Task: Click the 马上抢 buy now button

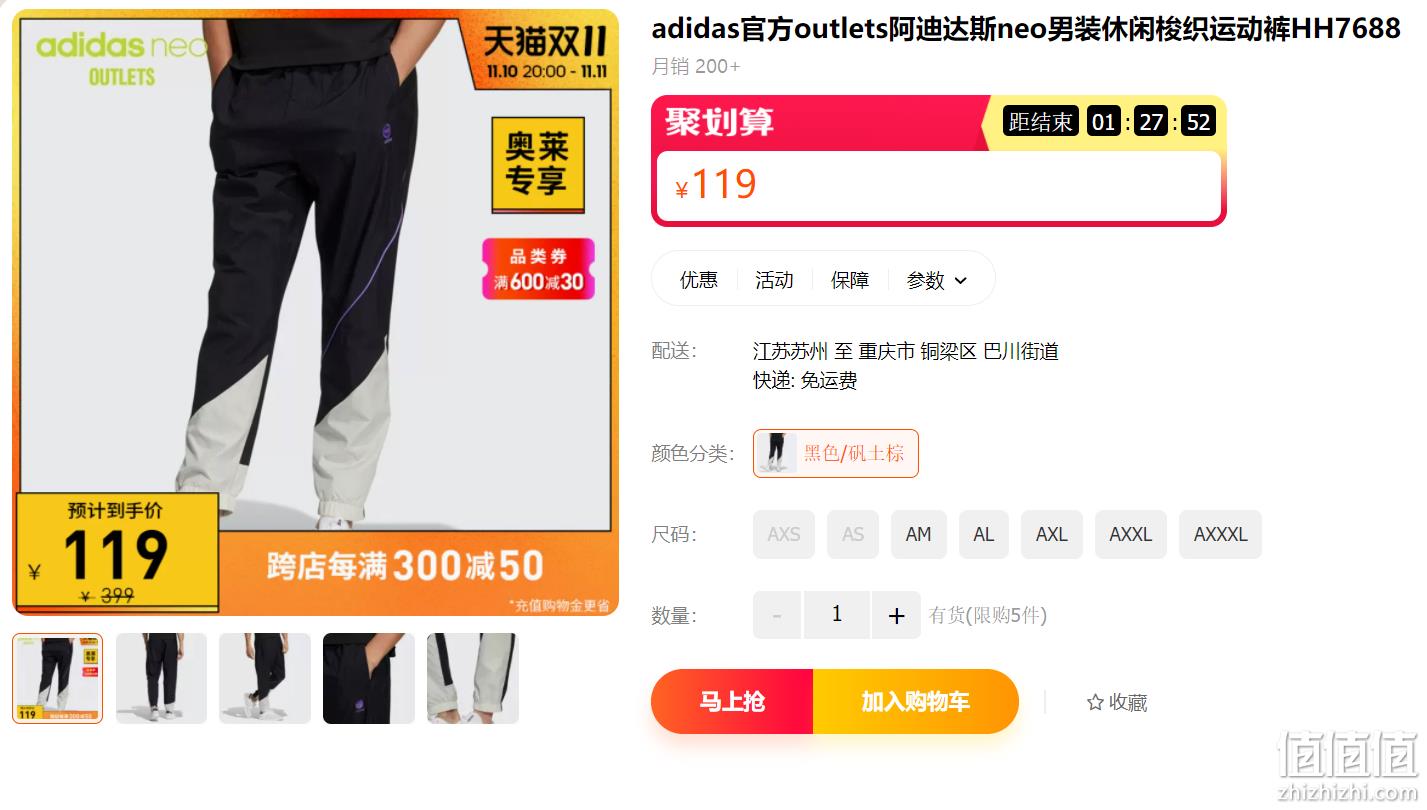Action: click(732, 702)
